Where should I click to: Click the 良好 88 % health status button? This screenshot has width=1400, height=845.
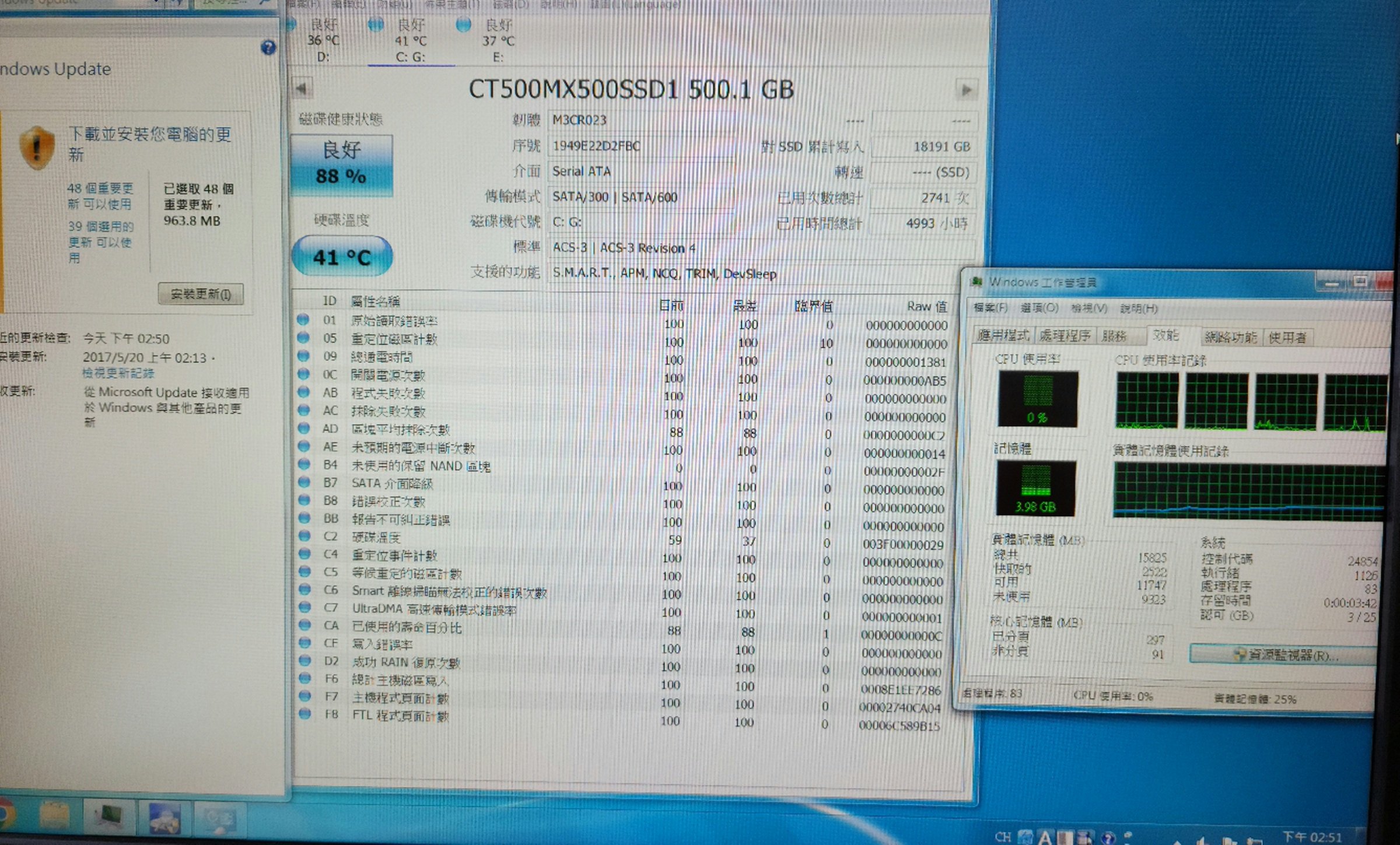[342, 164]
